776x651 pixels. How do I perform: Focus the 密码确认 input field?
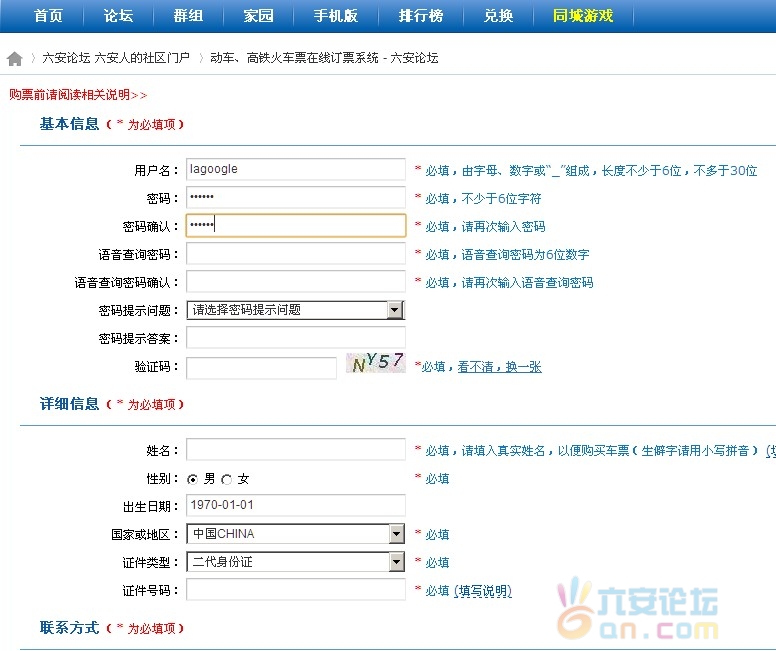(x=296, y=225)
